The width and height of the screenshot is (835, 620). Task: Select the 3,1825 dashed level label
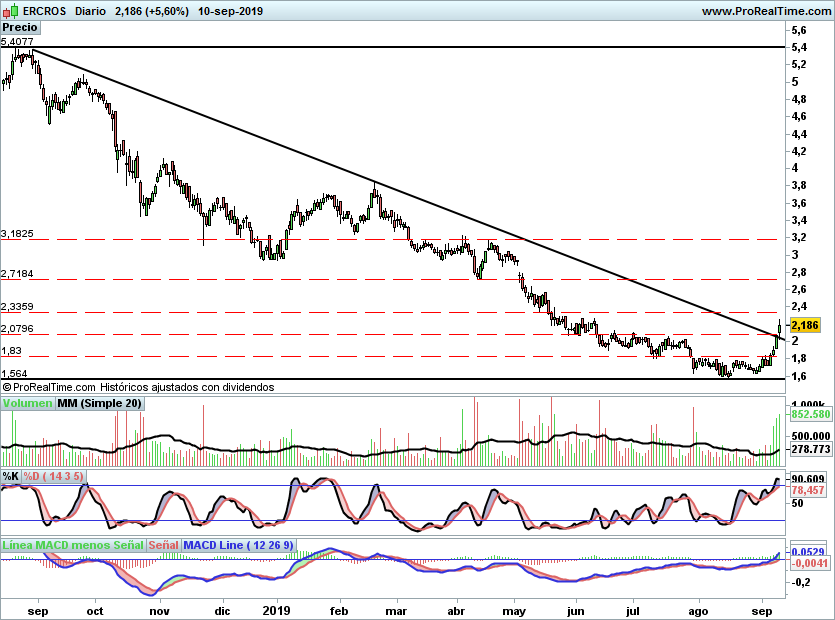point(17,233)
